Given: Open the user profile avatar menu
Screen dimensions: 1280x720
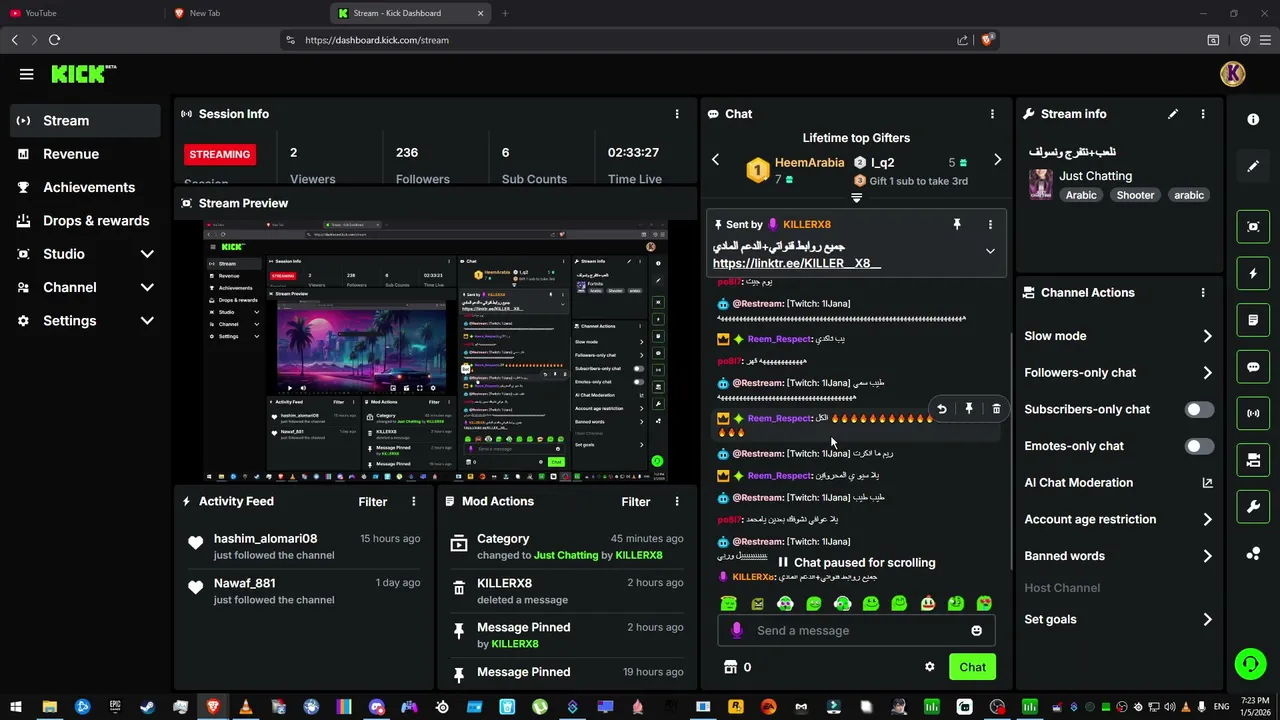Looking at the screenshot, I should pos(1233,73).
